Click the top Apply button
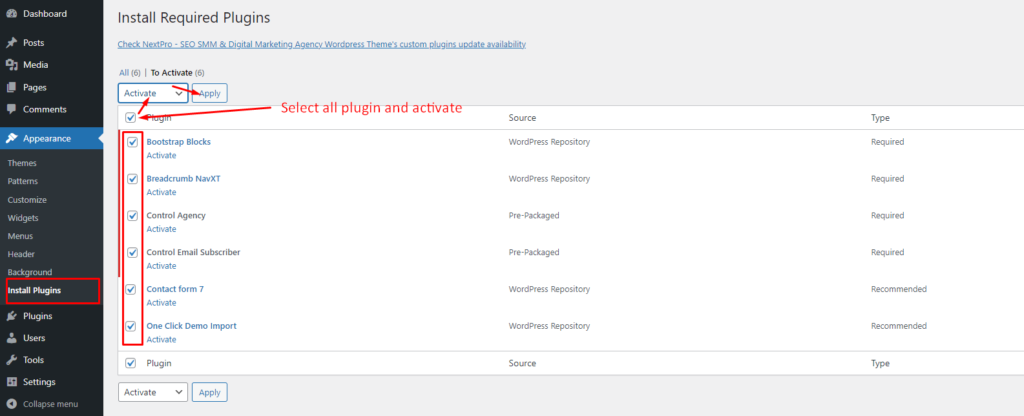1024x416 pixels. coord(210,93)
